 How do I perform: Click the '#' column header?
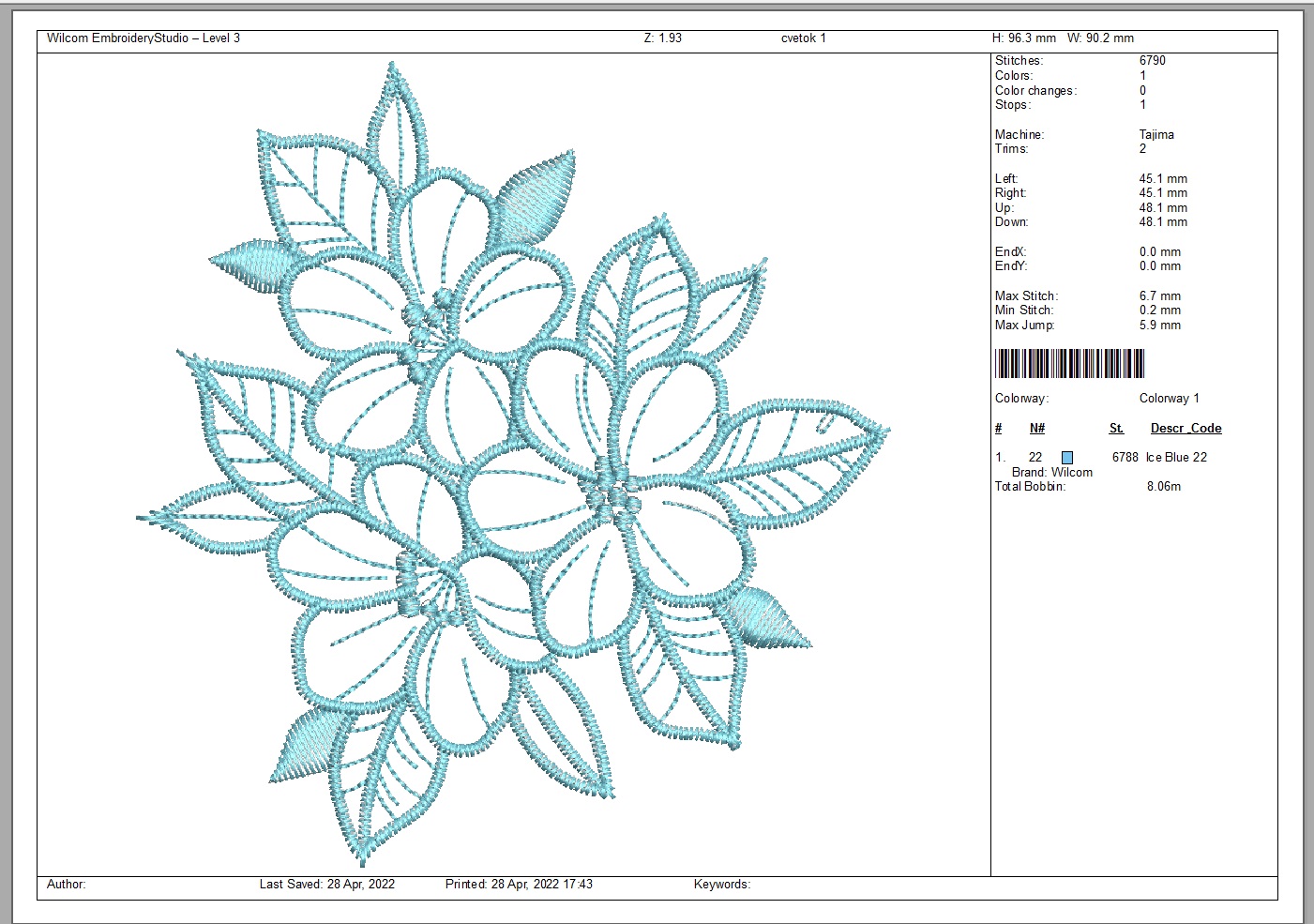[x=998, y=429]
